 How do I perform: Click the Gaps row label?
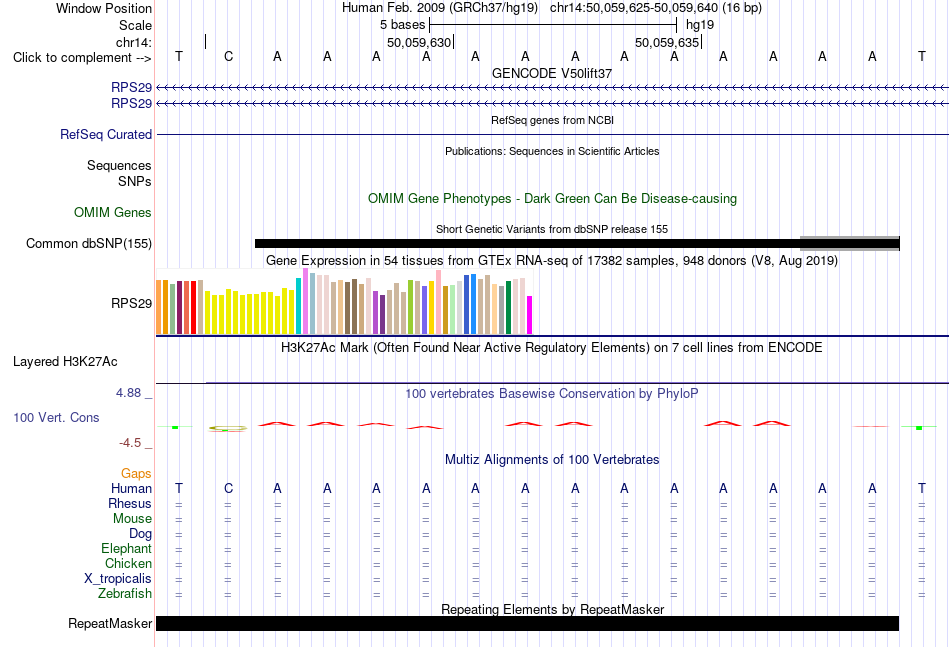coord(136,474)
